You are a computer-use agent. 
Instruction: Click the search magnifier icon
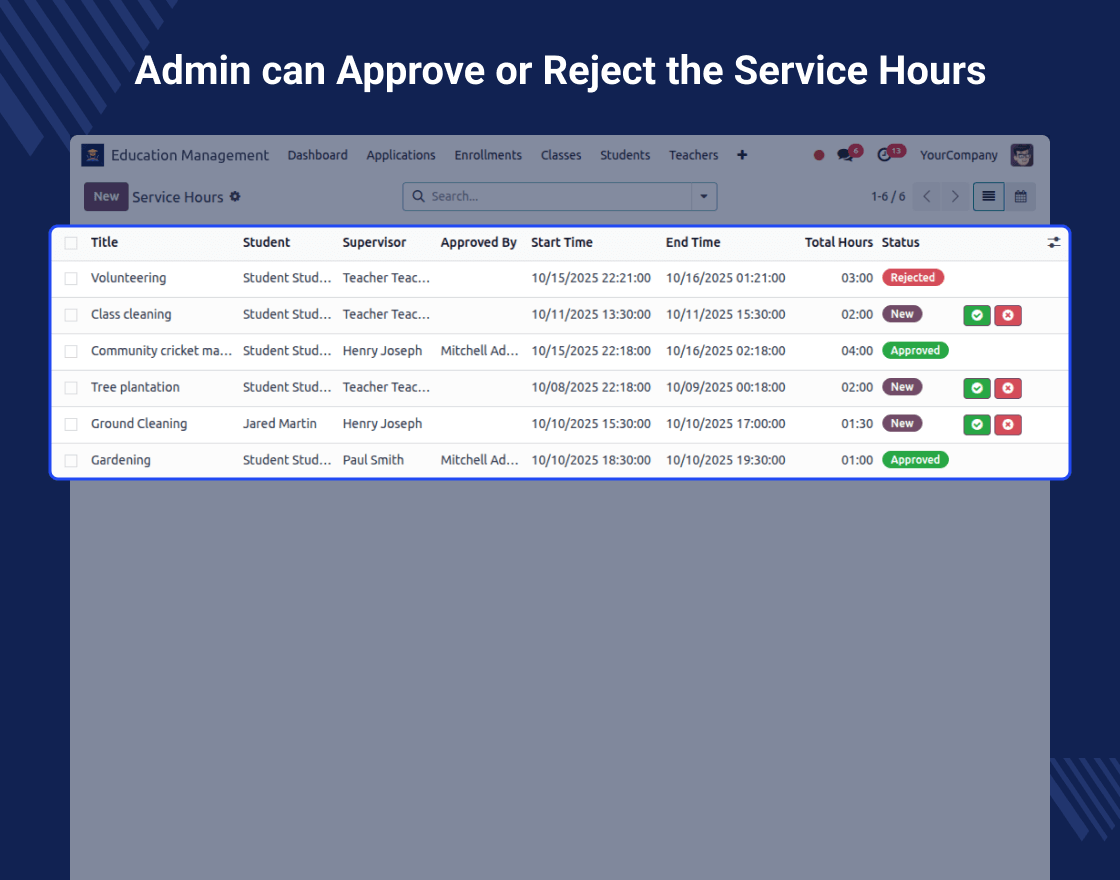click(419, 196)
